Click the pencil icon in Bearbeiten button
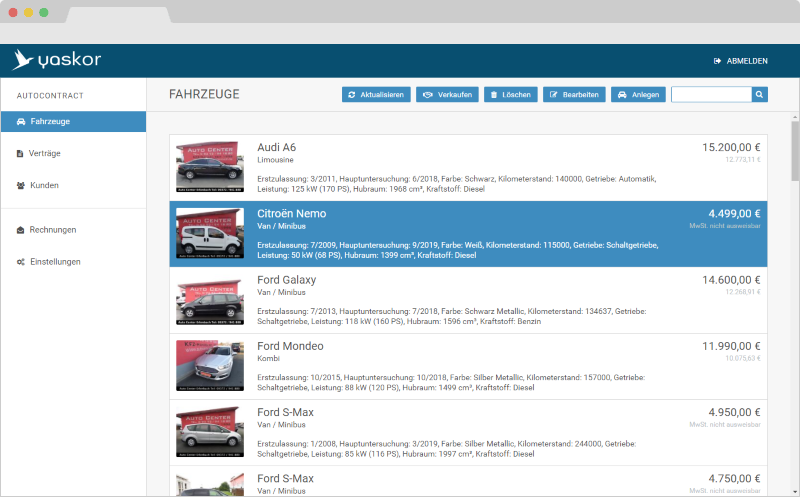This screenshot has height=497, width=800. coord(554,94)
